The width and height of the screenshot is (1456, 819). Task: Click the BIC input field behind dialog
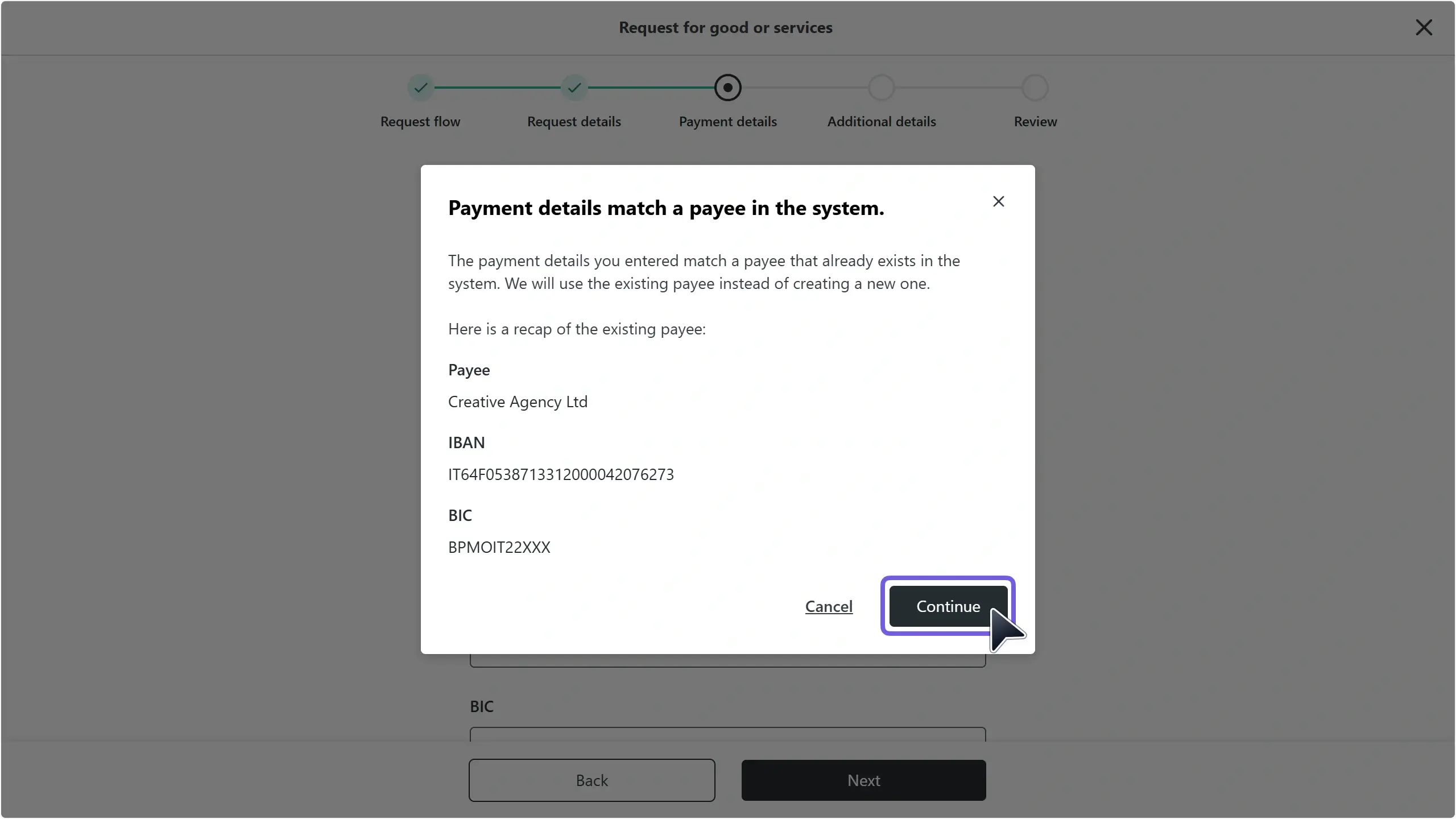(728, 734)
